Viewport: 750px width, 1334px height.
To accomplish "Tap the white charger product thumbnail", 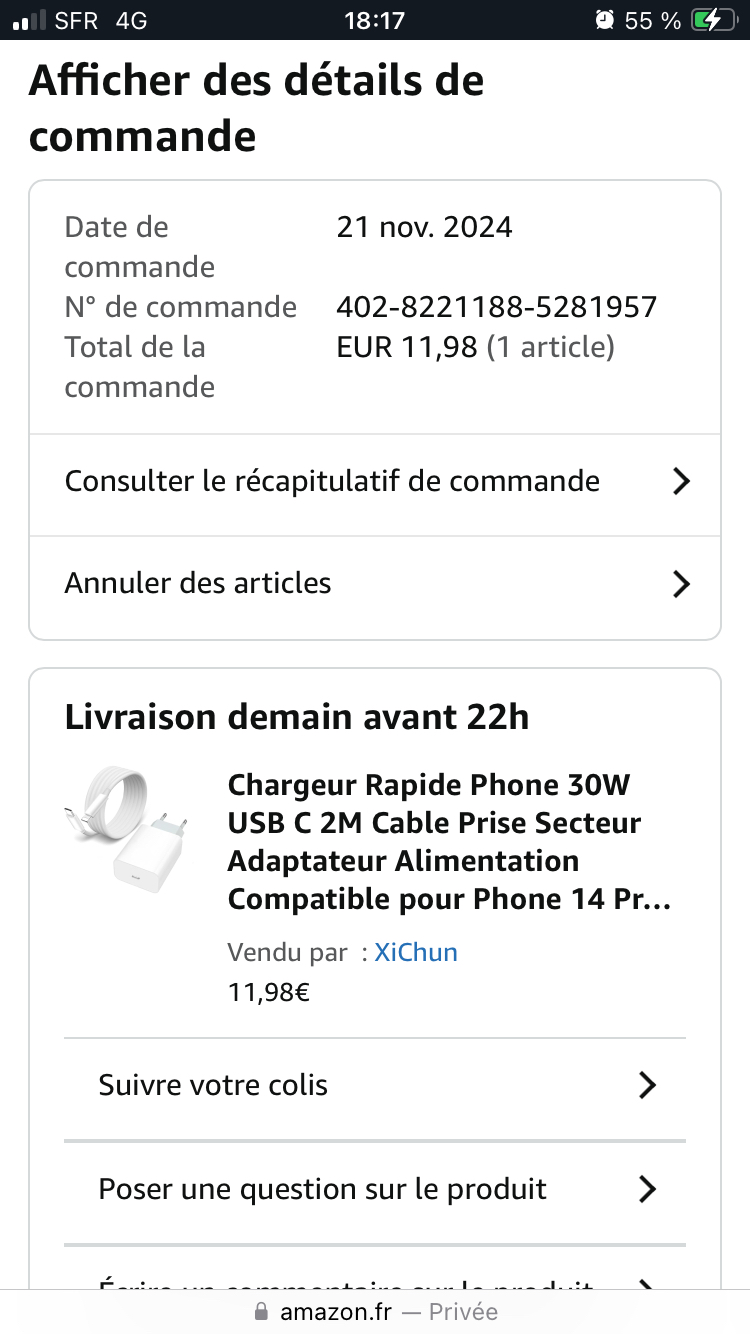I will tap(126, 822).
